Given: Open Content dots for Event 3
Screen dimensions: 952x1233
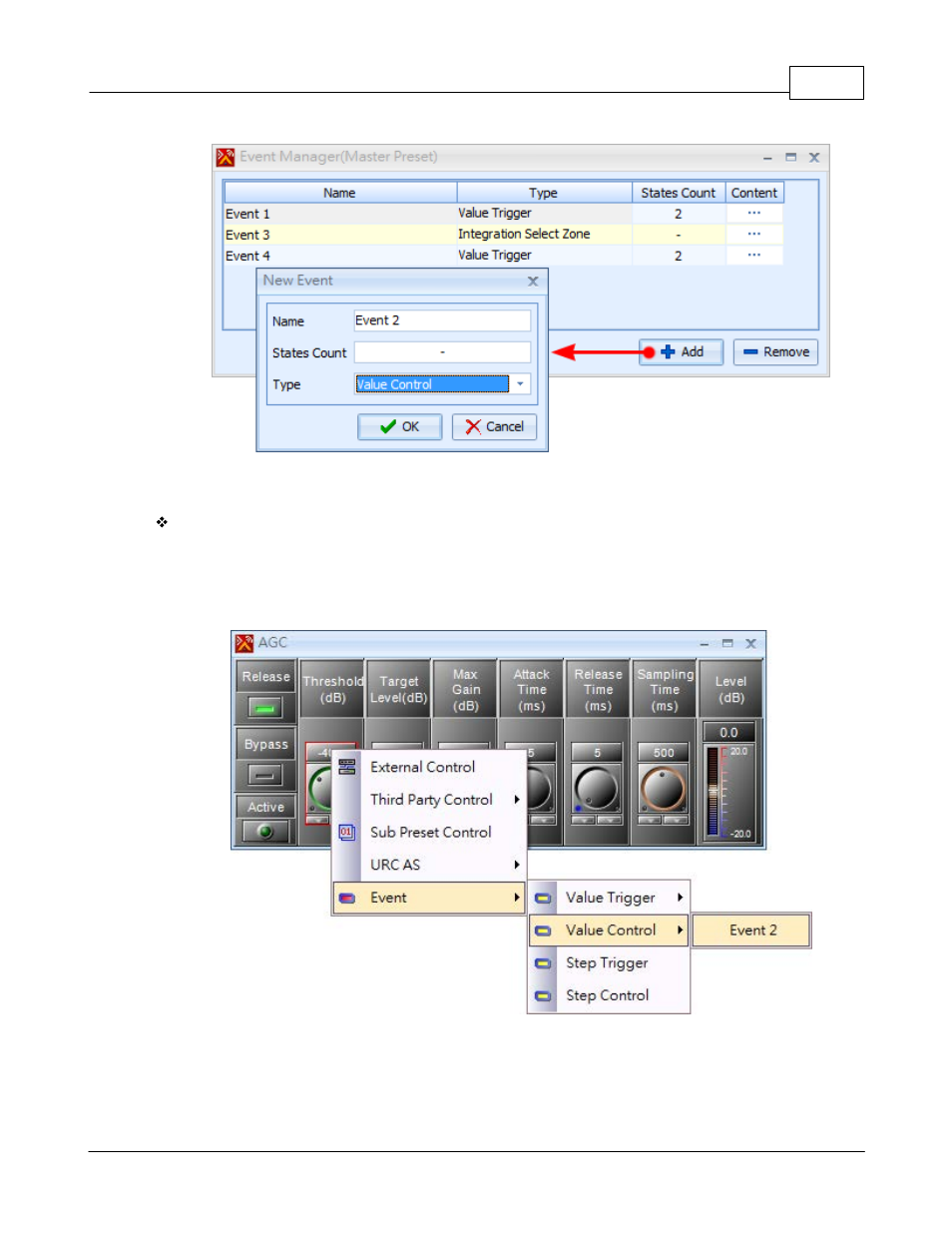Looking at the screenshot, I should tap(754, 235).
